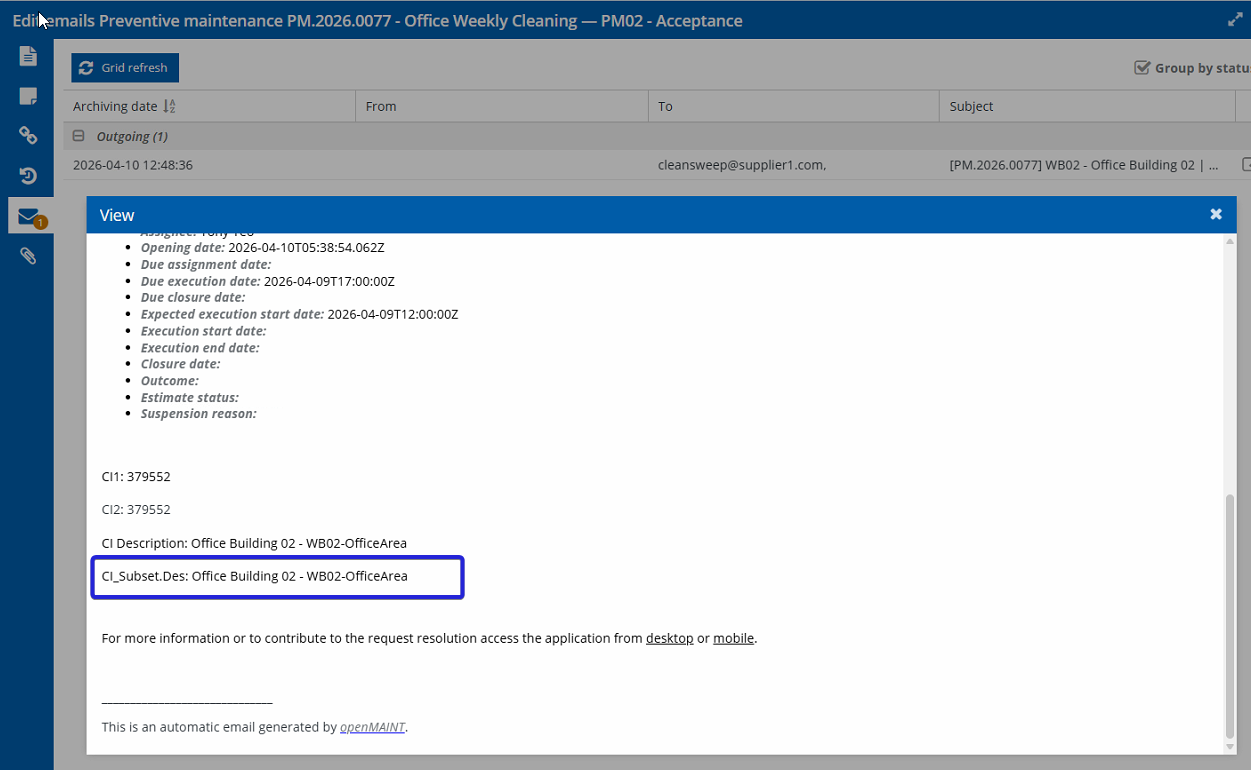Open the Notes sticky-note sidebar icon

coord(28,96)
